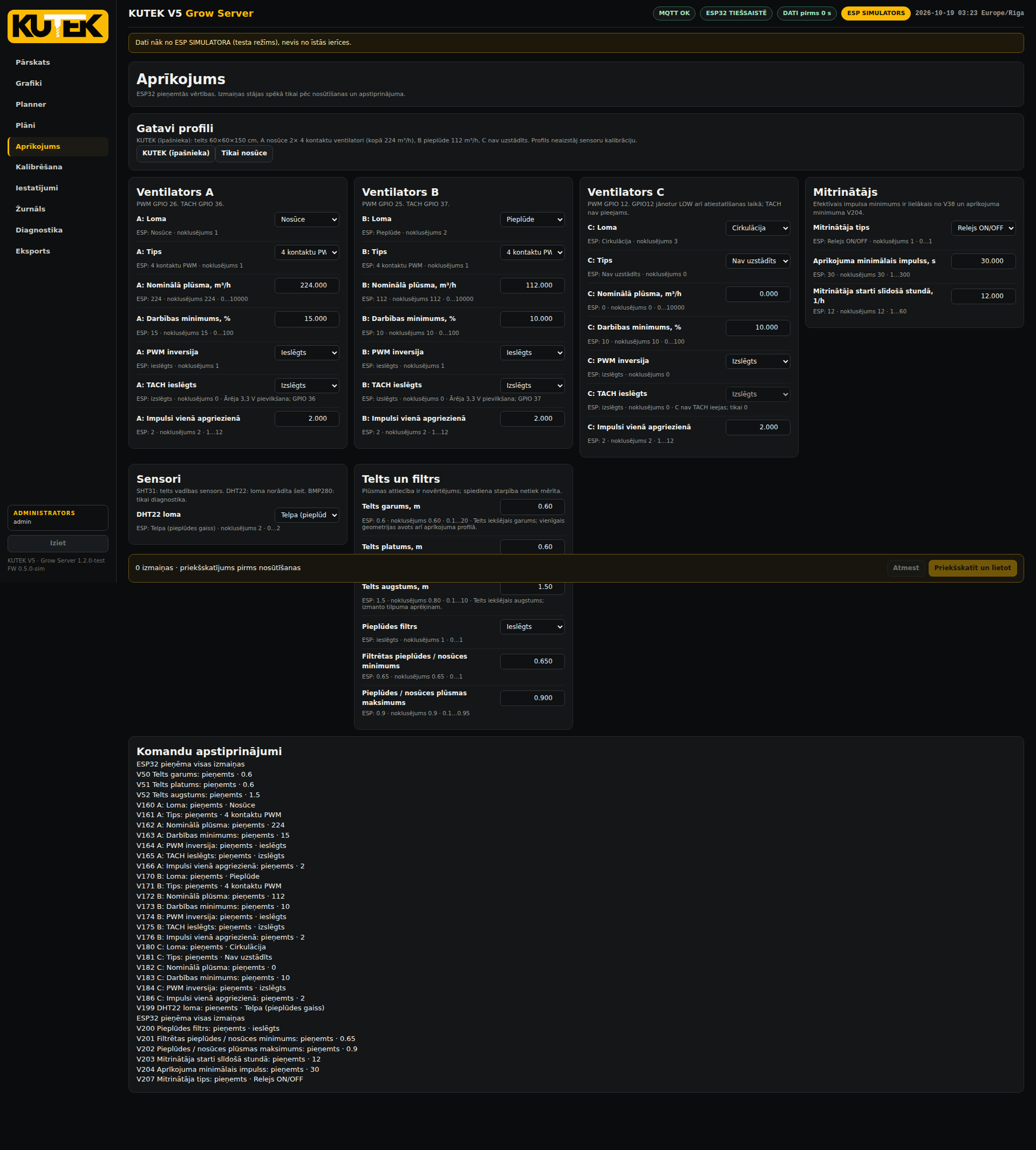The image size is (1036, 1150).
Task: Click the MQTT OK status badge
Action: (x=673, y=13)
